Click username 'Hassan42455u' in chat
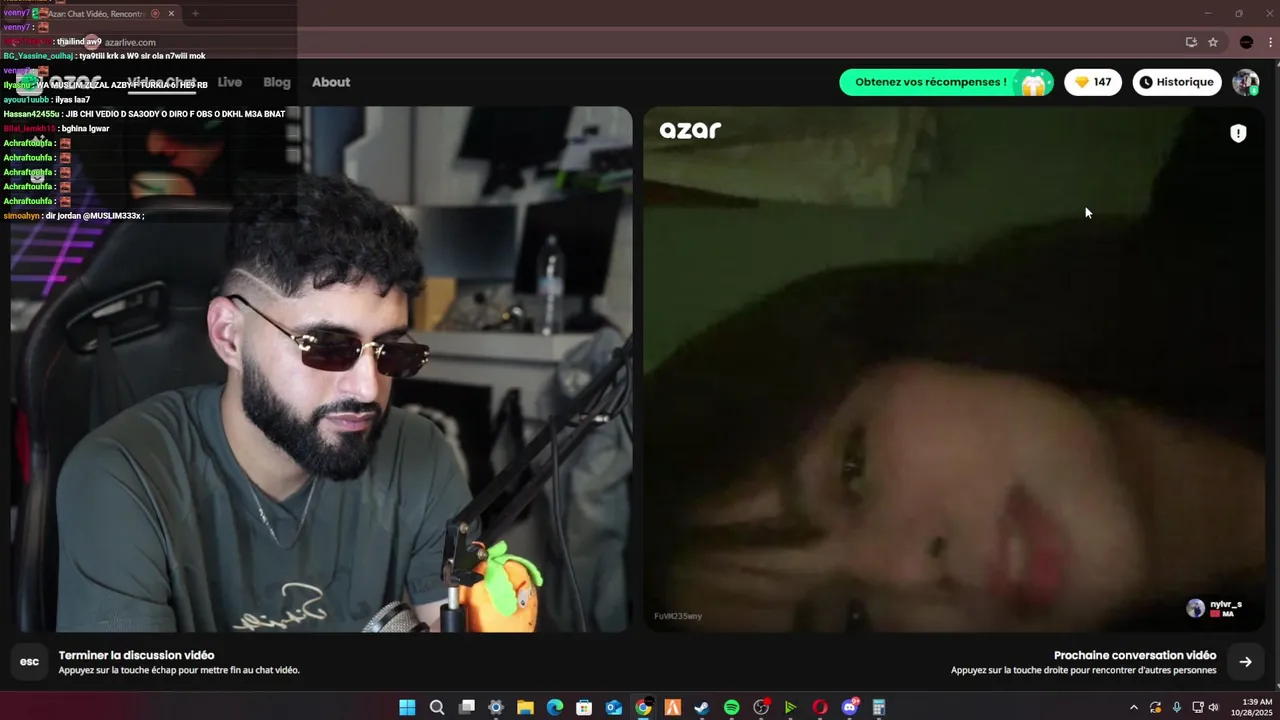The width and height of the screenshot is (1280, 720). [31, 114]
